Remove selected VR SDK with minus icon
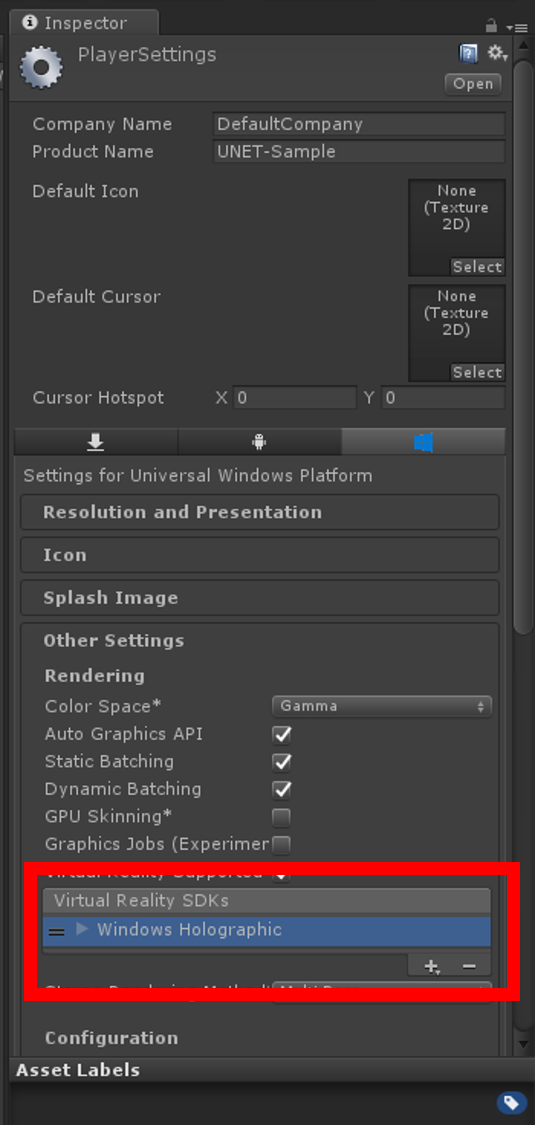Screen dimensions: 535x1125 tap(470, 966)
